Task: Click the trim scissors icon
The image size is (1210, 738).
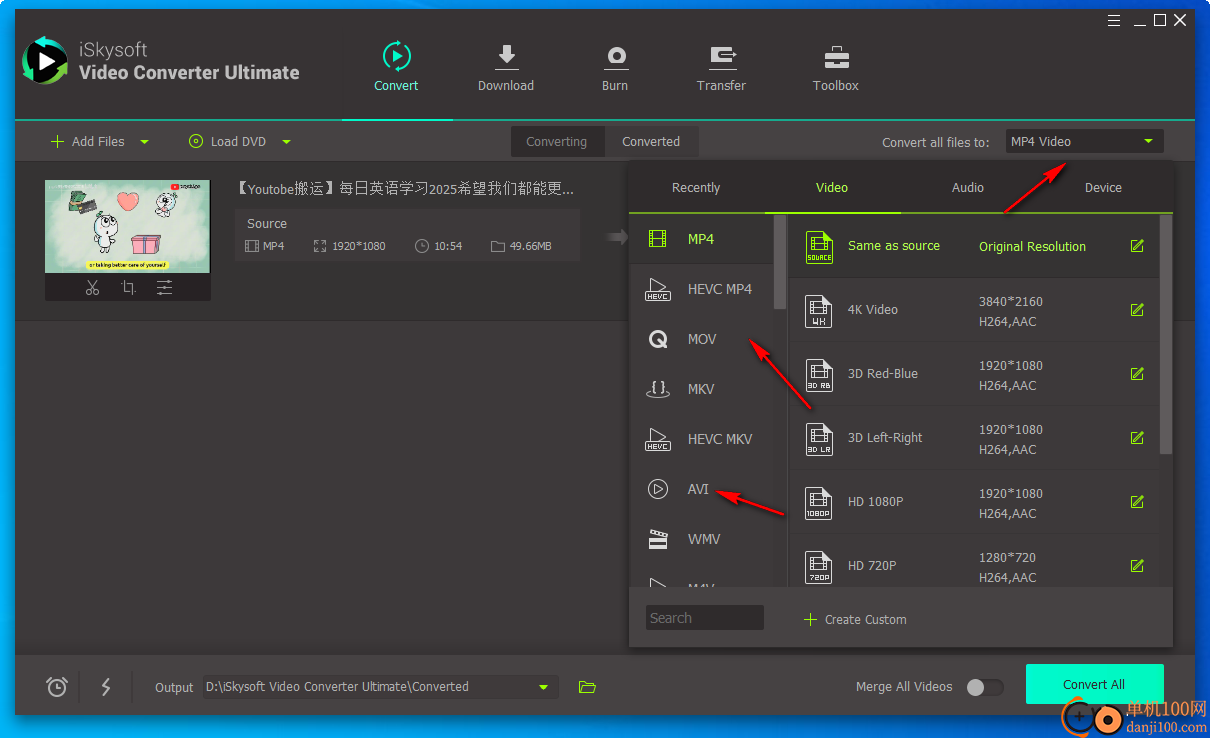Action: pyautogui.click(x=92, y=288)
